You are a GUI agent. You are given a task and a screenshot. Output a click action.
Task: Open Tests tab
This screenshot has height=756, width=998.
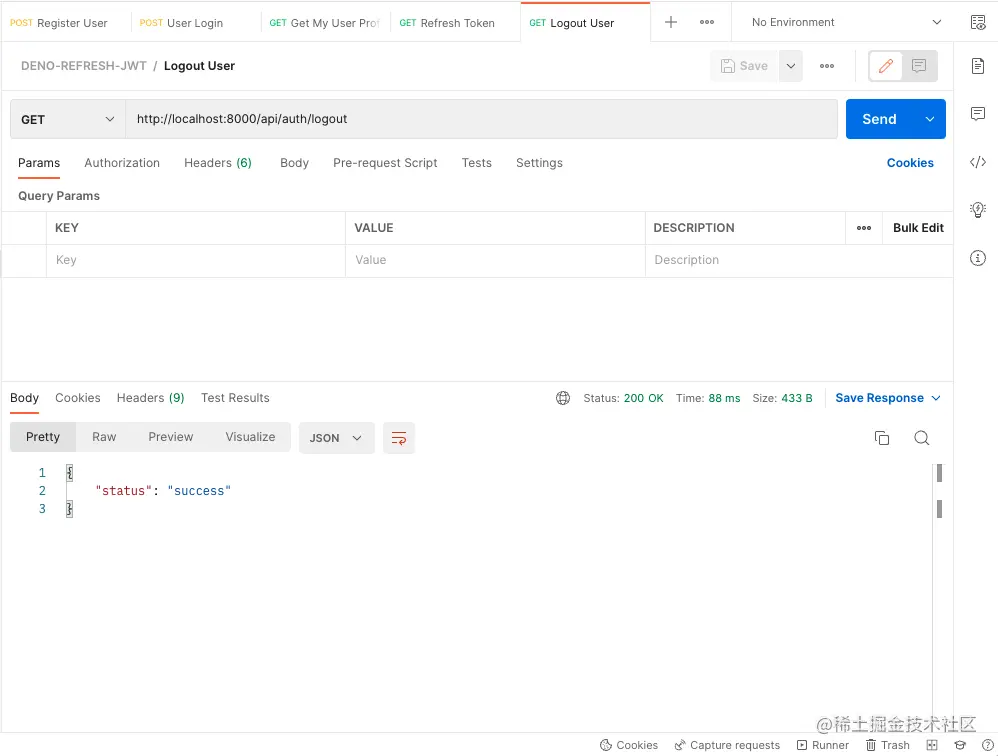[476, 163]
